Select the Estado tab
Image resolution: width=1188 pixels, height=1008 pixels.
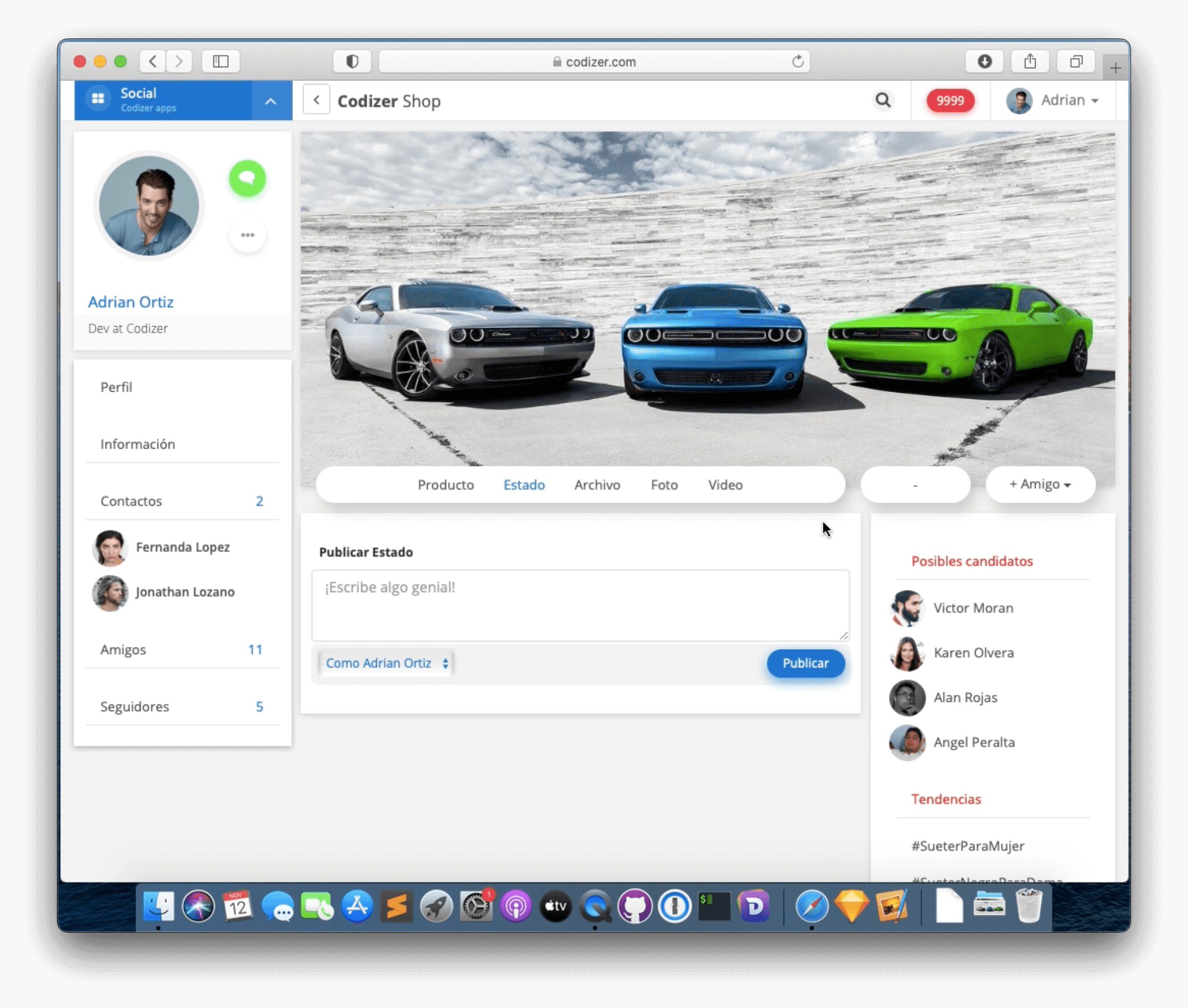[524, 484]
